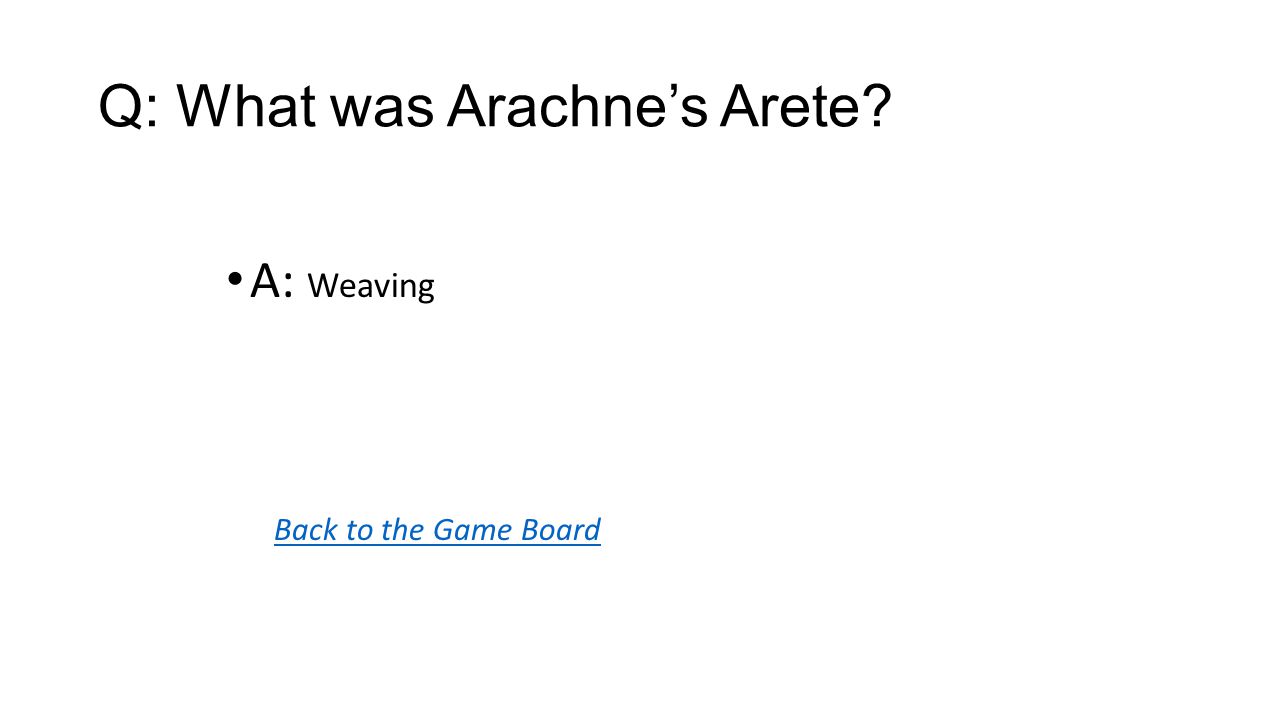Select the A: answer label
Viewport: 1280px width, 720px height.
tap(272, 281)
